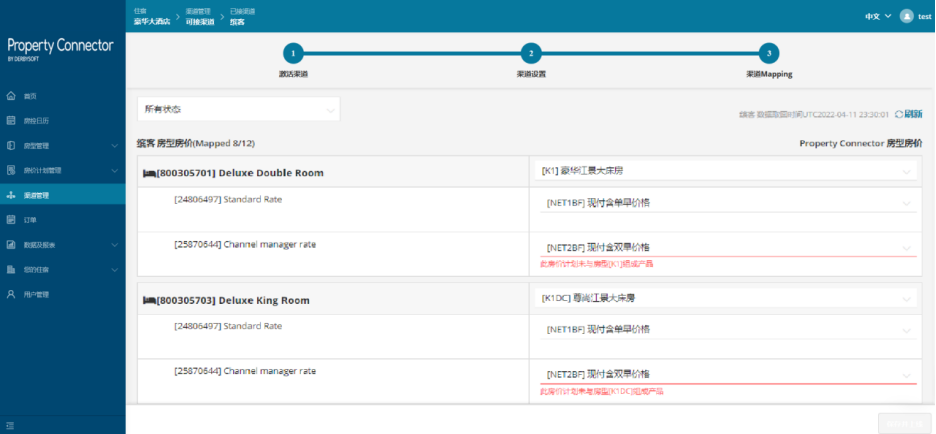Click Standard Rate under Deluxe King Room
Screen dimensions: 936x434
(x=228, y=327)
